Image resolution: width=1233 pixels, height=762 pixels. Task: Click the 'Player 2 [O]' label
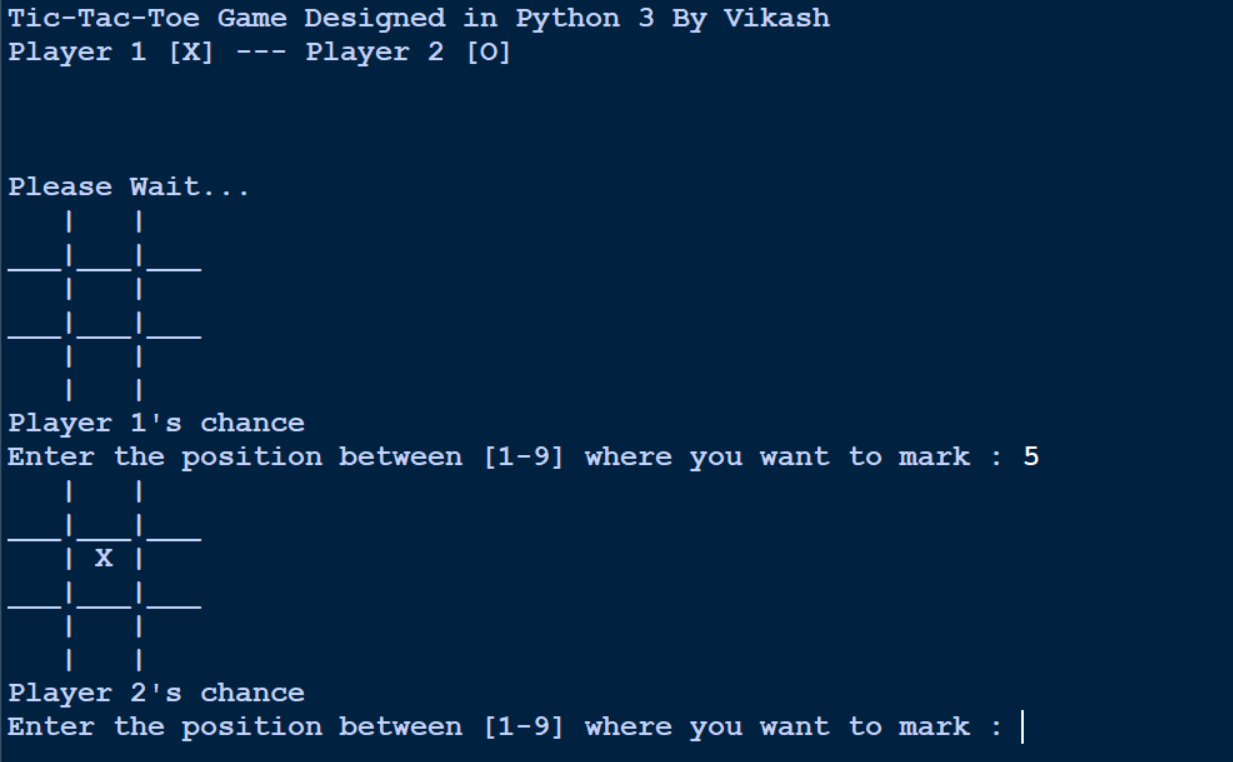coord(408,52)
